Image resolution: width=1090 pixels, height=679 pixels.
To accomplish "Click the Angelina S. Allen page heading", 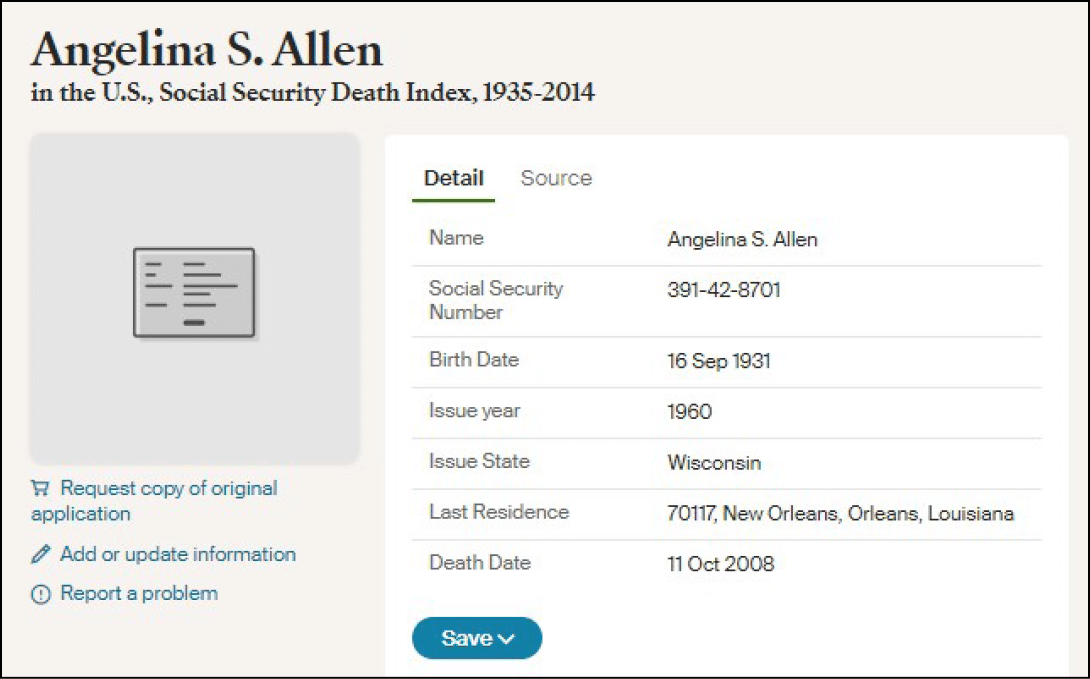I will 207,50.
